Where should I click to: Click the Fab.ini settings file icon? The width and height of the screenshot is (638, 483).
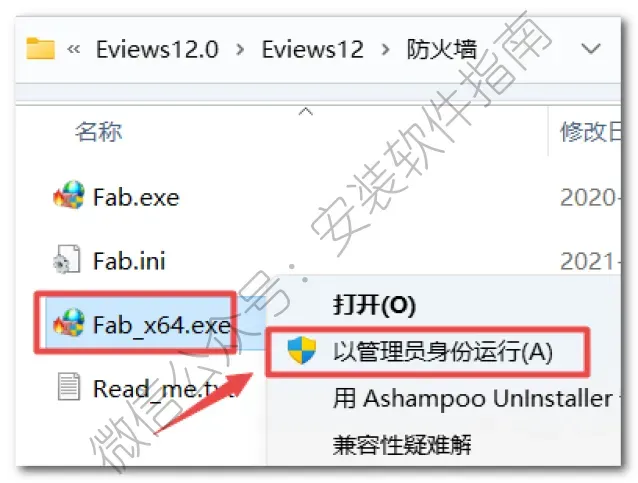coord(66,259)
